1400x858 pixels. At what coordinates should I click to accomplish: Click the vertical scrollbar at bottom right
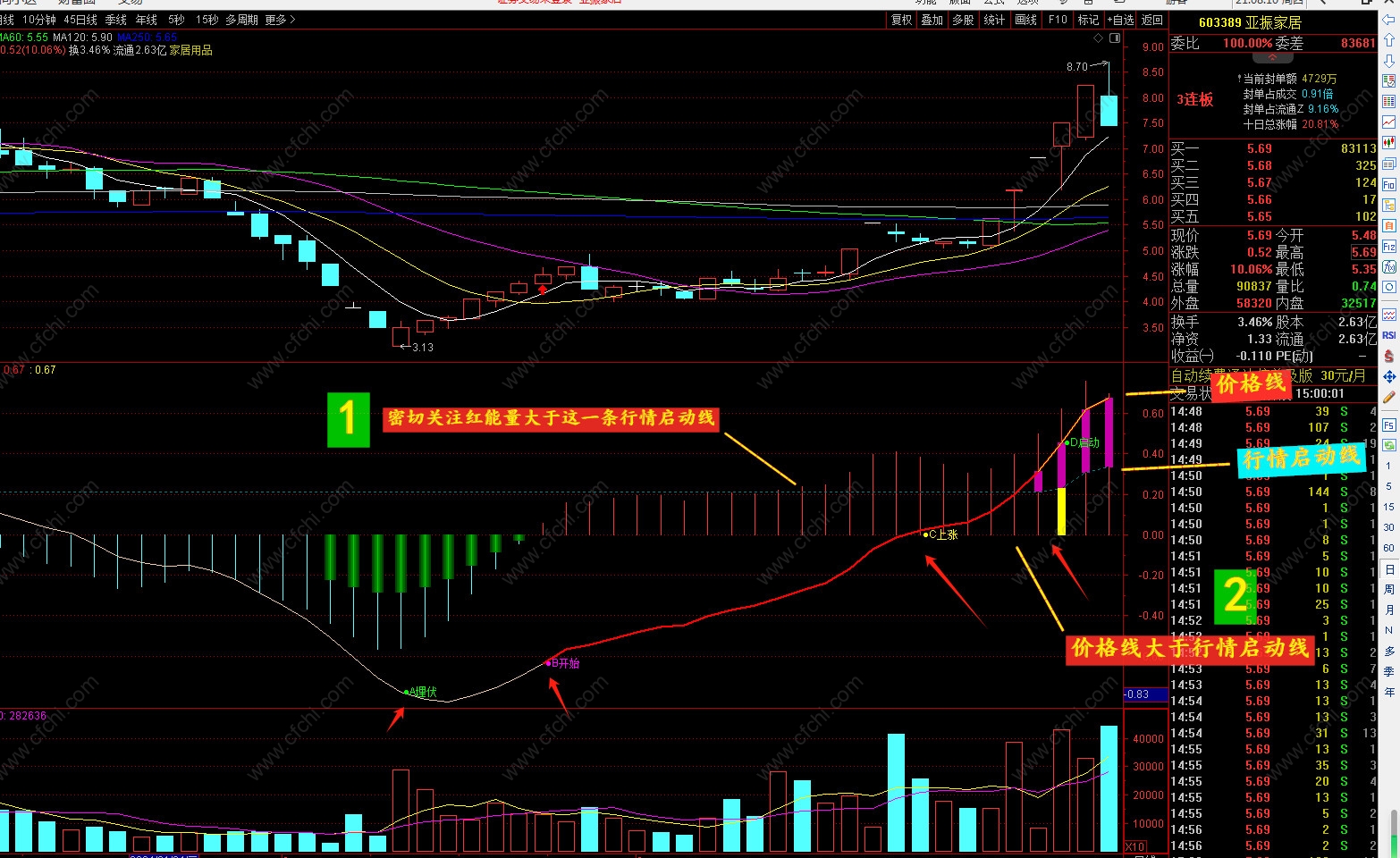[1394, 833]
